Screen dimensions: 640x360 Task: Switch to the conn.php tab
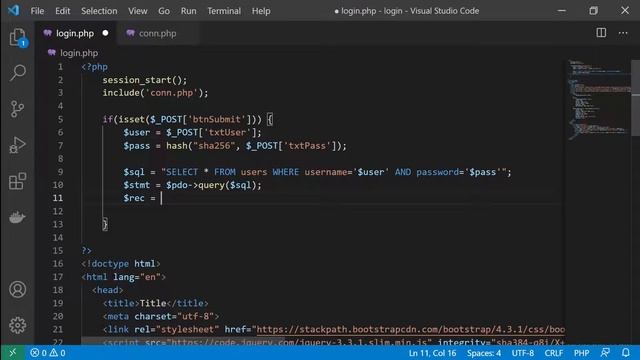[x=157, y=33]
